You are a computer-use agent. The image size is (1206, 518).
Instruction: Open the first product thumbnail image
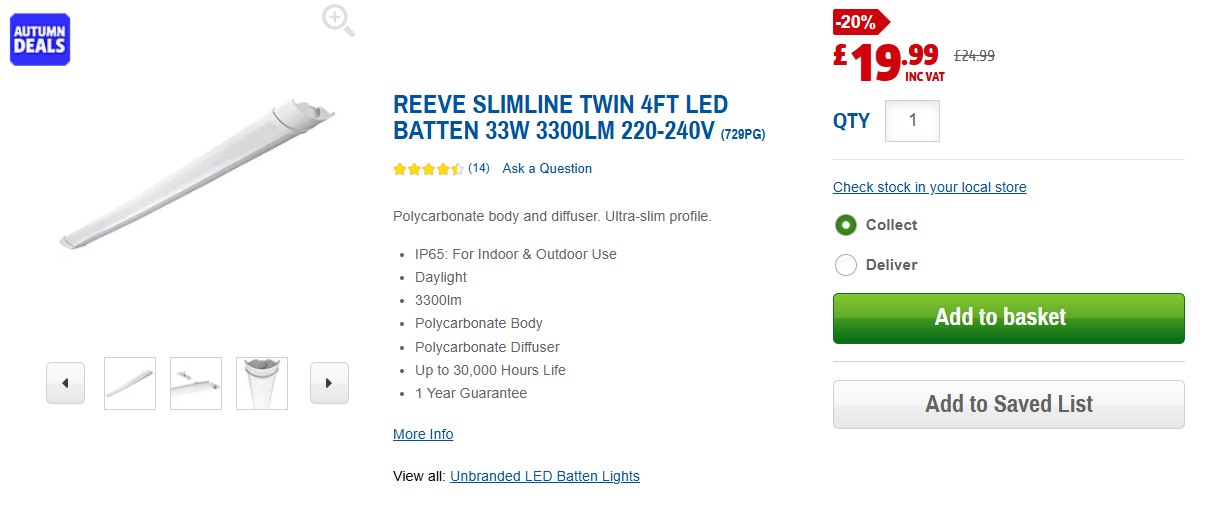130,383
